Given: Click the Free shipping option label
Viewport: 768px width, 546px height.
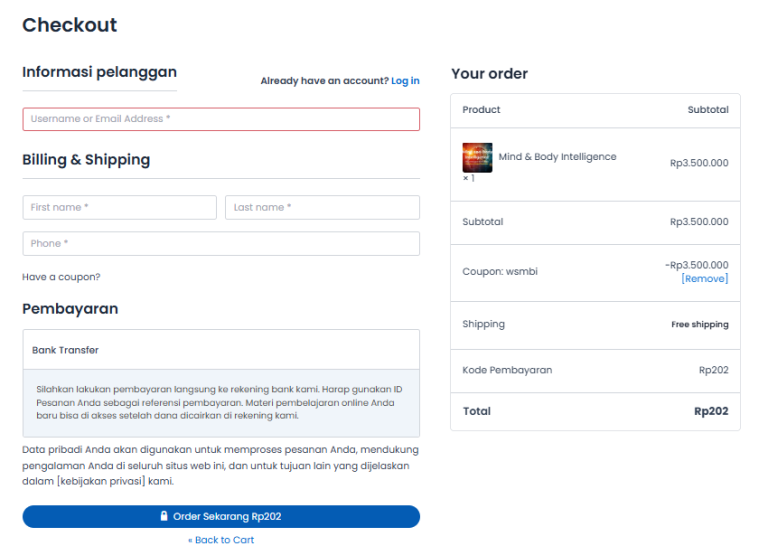Looking at the screenshot, I should click(700, 324).
